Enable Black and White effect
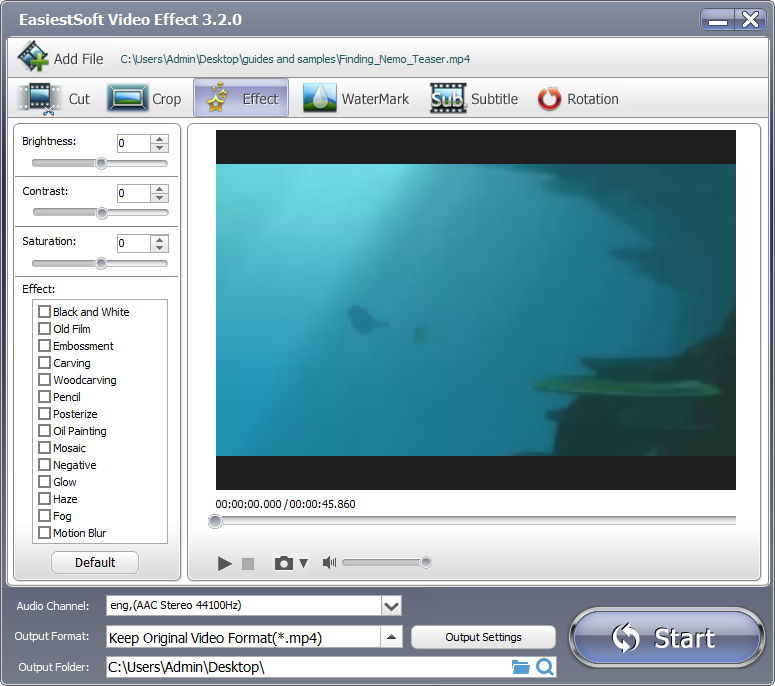 point(44,311)
